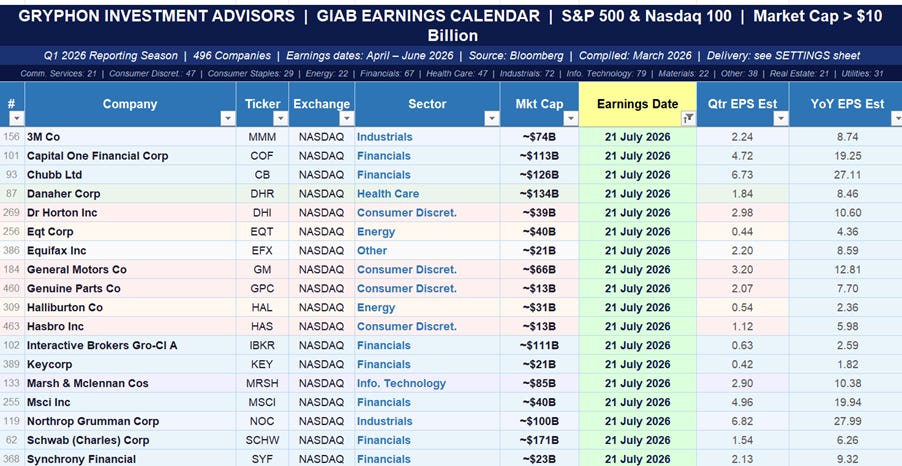
Task: Open the Mkt Cap column filter dropdown
Action: tap(571, 119)
